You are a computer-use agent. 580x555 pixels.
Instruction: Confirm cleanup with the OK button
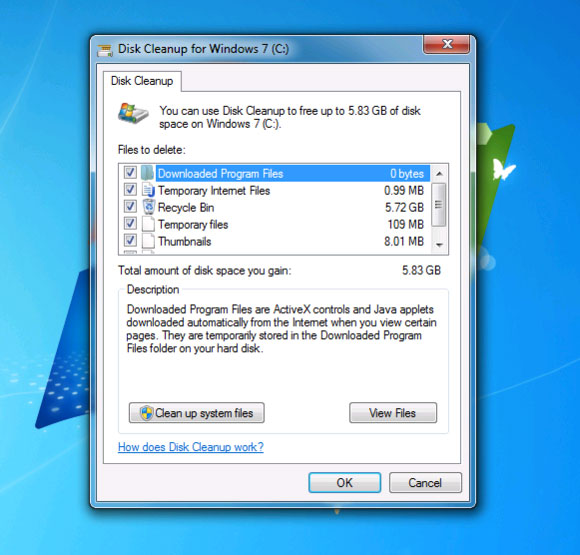pyautogui.click(x=345, y=482)
